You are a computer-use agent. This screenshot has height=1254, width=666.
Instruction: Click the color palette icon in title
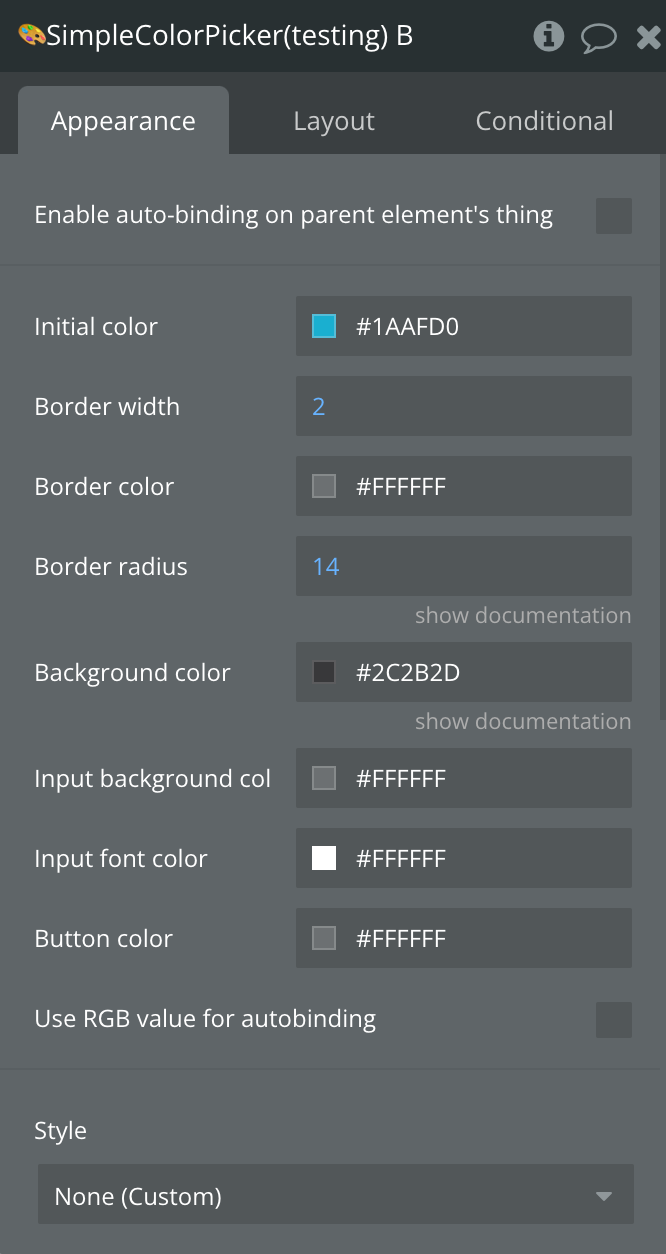pyautogui.click(x=31, y=35)
